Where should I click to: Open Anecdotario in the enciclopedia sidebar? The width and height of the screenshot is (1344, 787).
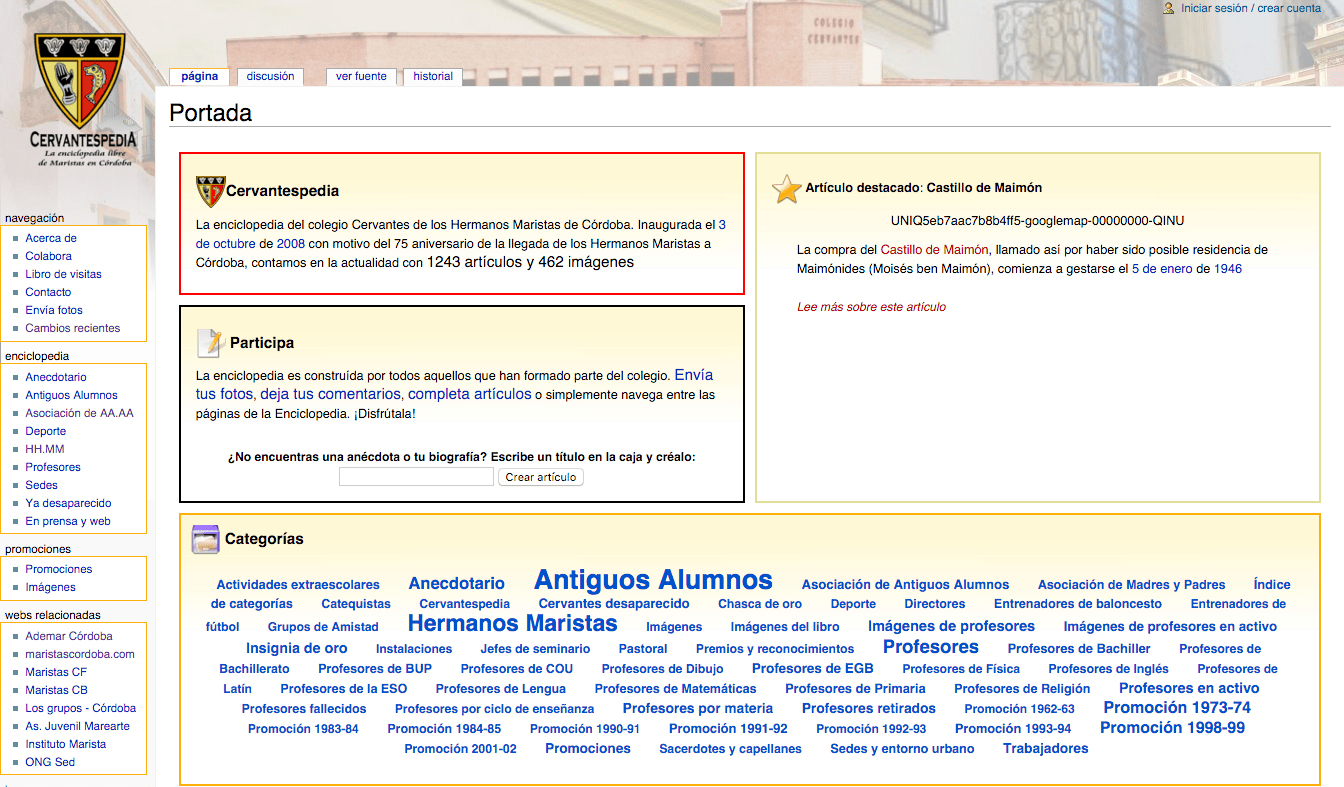(56, 377)
